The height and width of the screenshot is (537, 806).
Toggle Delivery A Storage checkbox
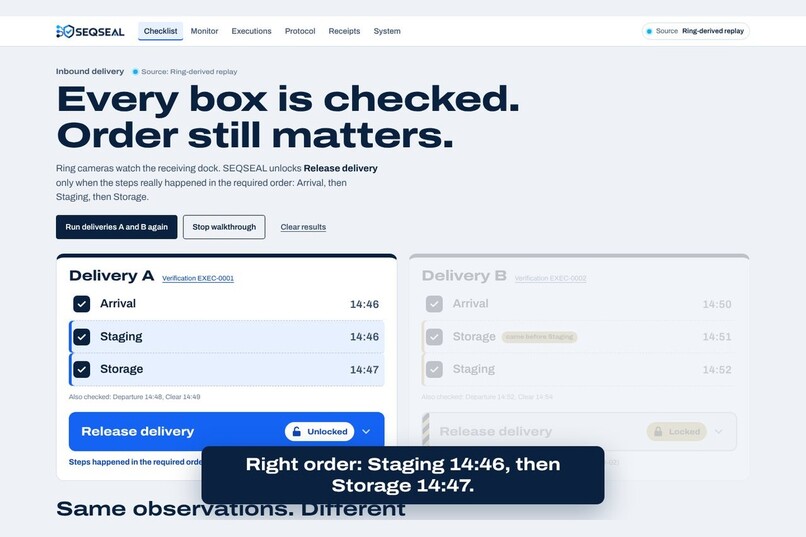82,369
